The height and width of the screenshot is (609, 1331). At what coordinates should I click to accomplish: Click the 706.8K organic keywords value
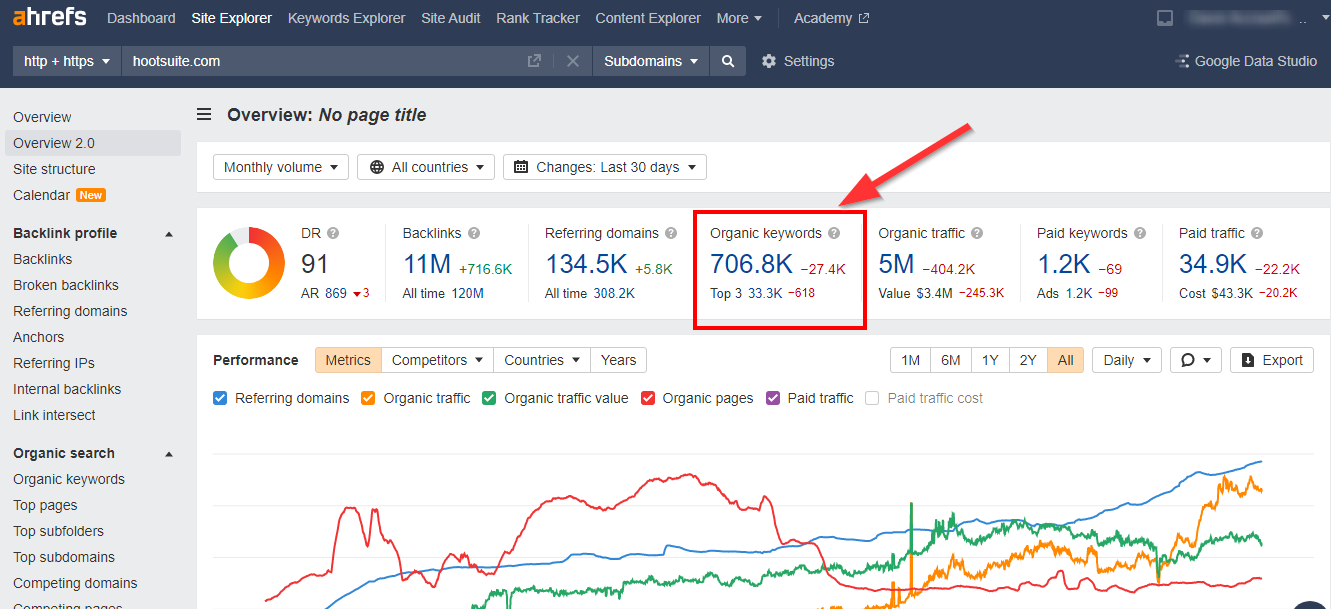click(751, 264)
